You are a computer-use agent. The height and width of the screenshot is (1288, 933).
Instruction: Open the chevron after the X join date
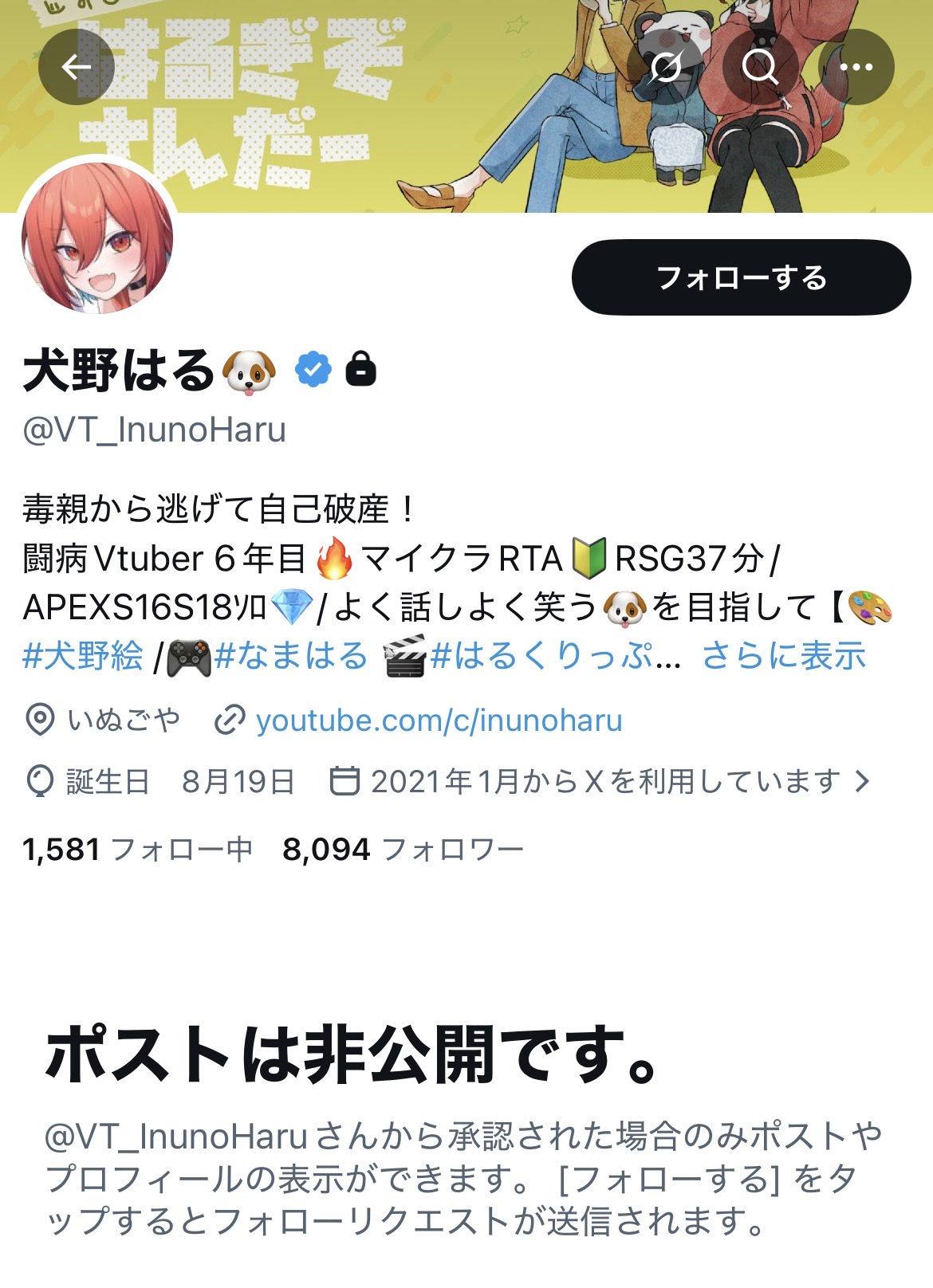[x=862, y=781]
